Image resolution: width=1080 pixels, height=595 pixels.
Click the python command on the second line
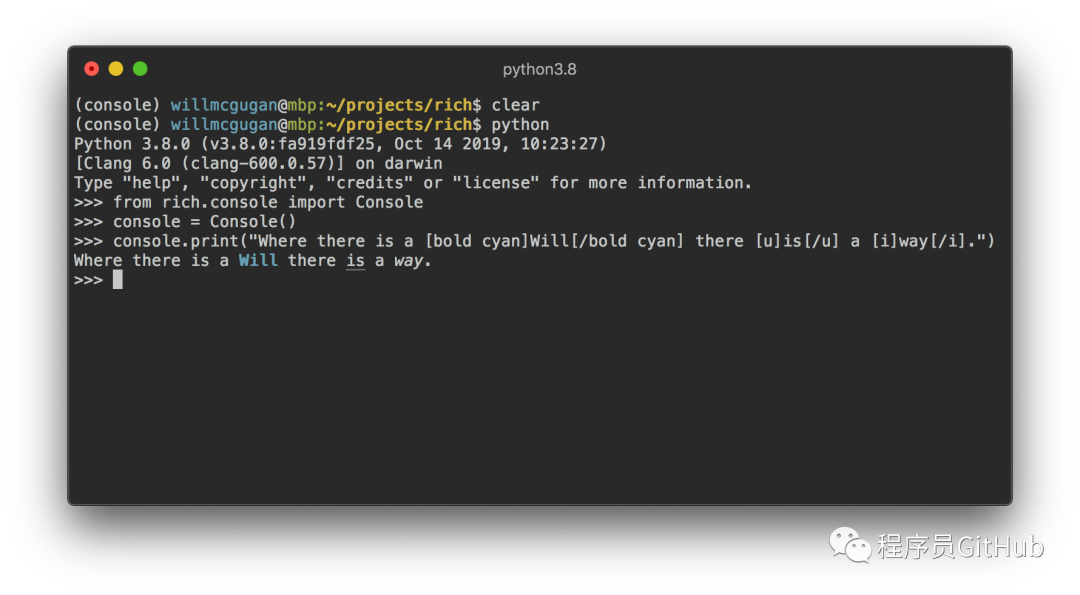(520, 124)
